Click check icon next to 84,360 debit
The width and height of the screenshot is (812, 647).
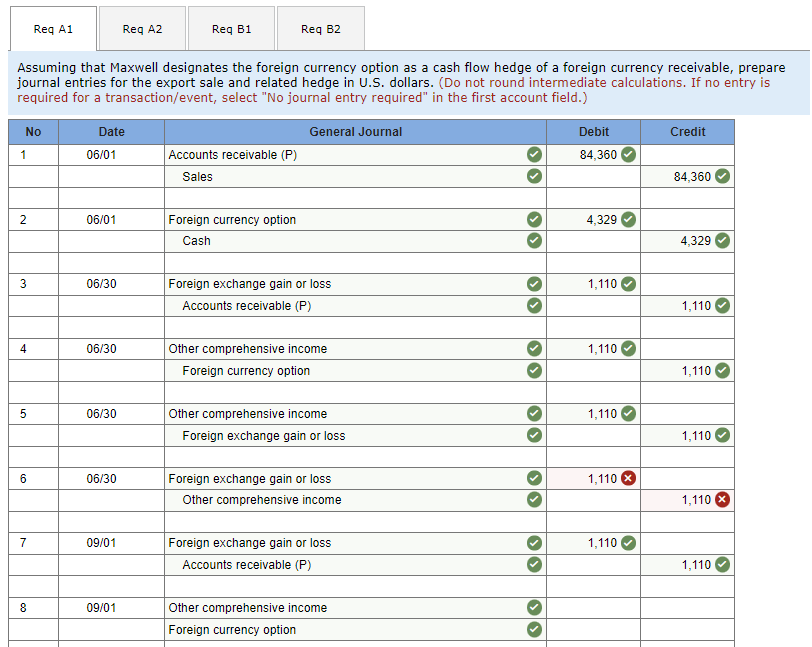point(628,154)
